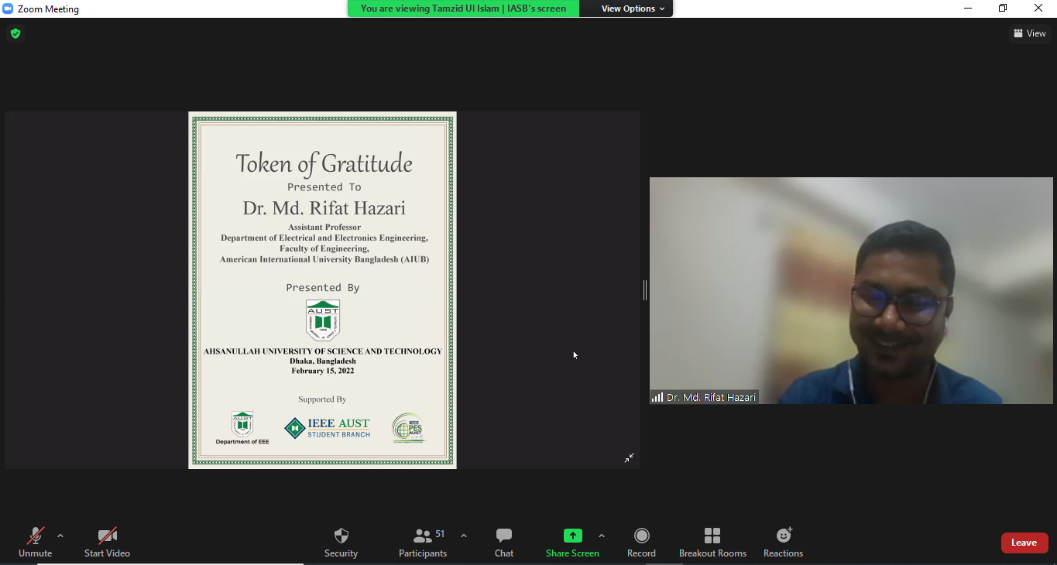Unmute the microphone
1057x565 pixels.
pyautogui.click(x=35, y=542)
